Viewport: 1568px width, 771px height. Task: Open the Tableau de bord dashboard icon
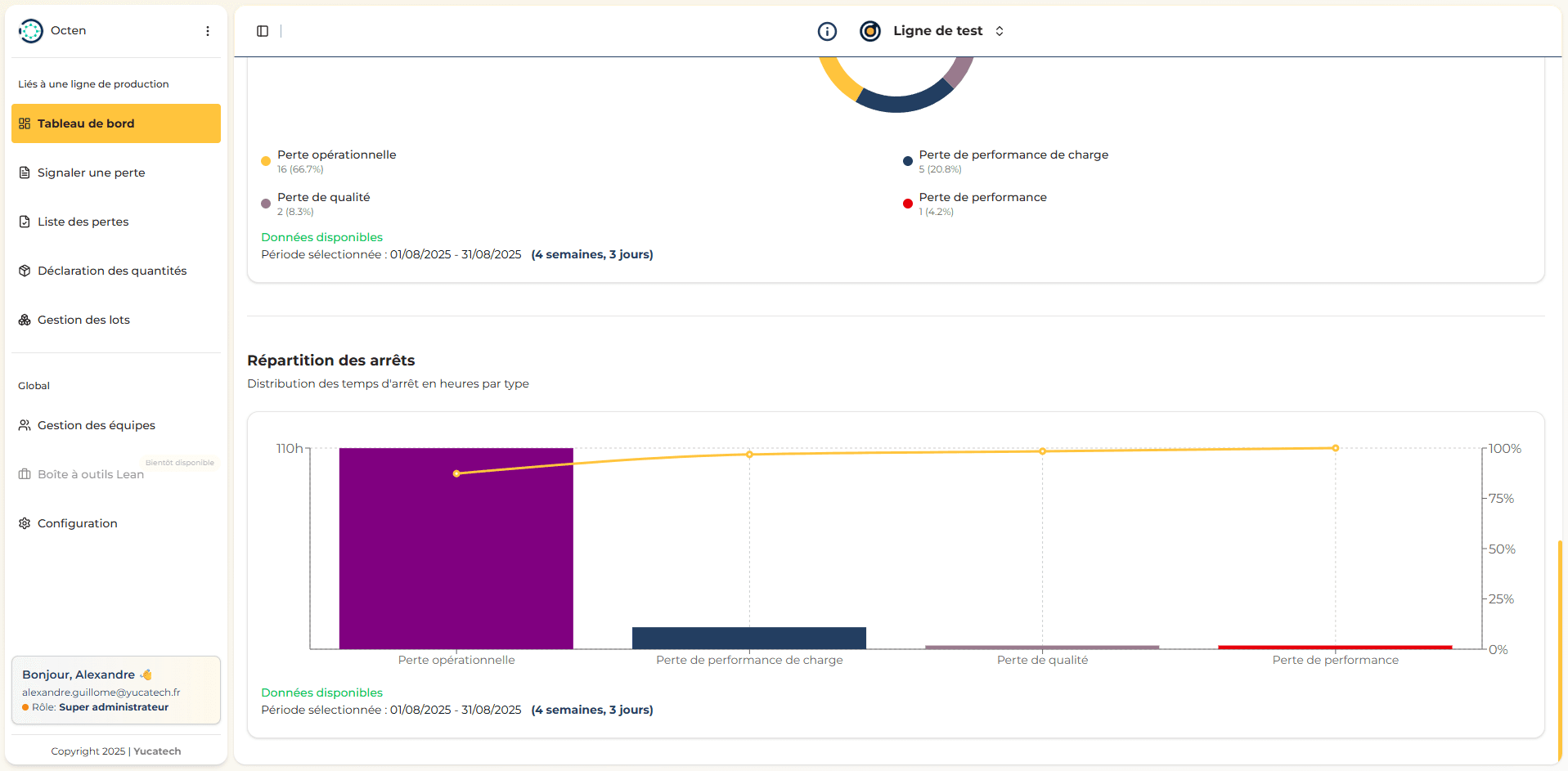tap(24, 123)
